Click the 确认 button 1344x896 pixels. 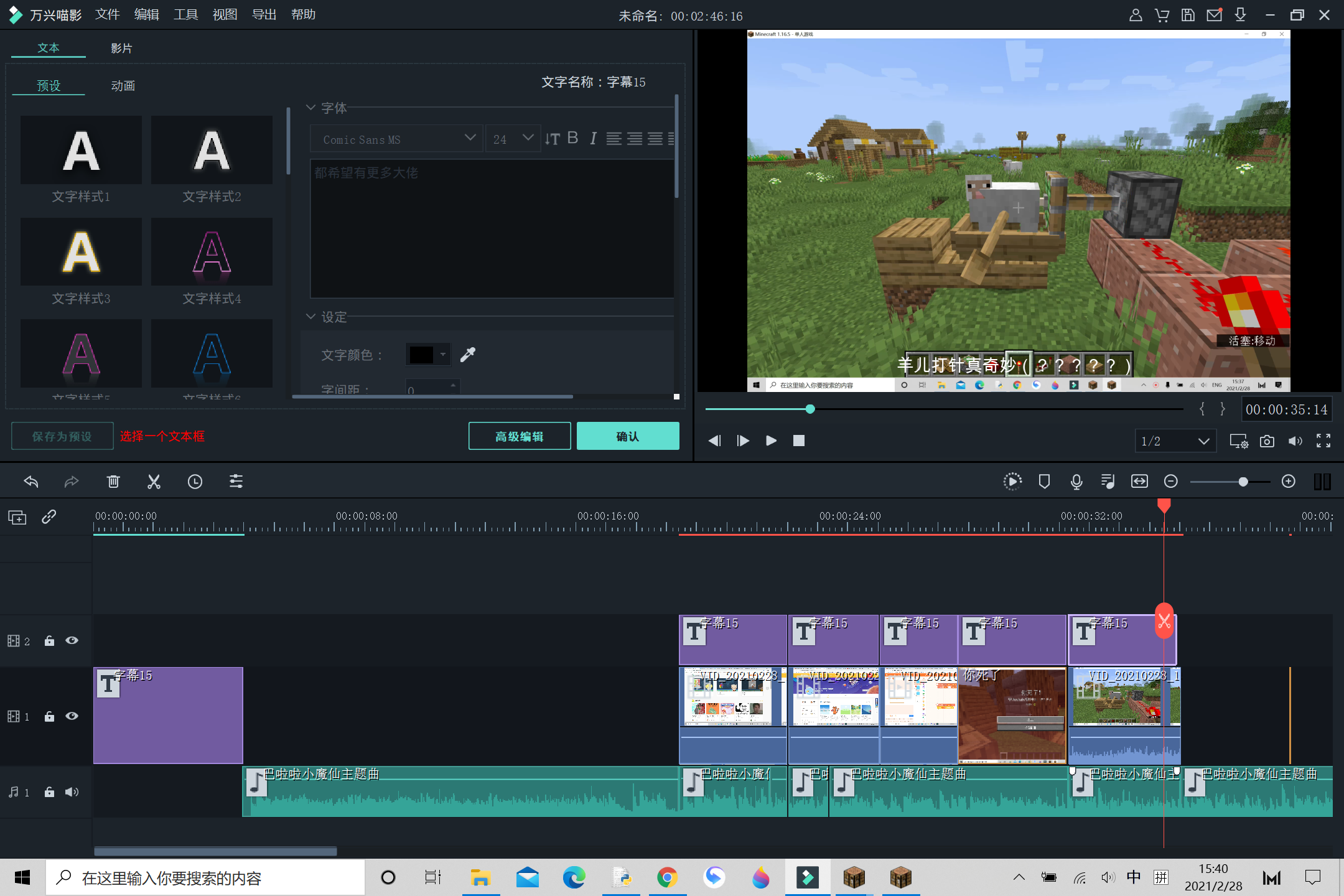click(x=628, y=436)
